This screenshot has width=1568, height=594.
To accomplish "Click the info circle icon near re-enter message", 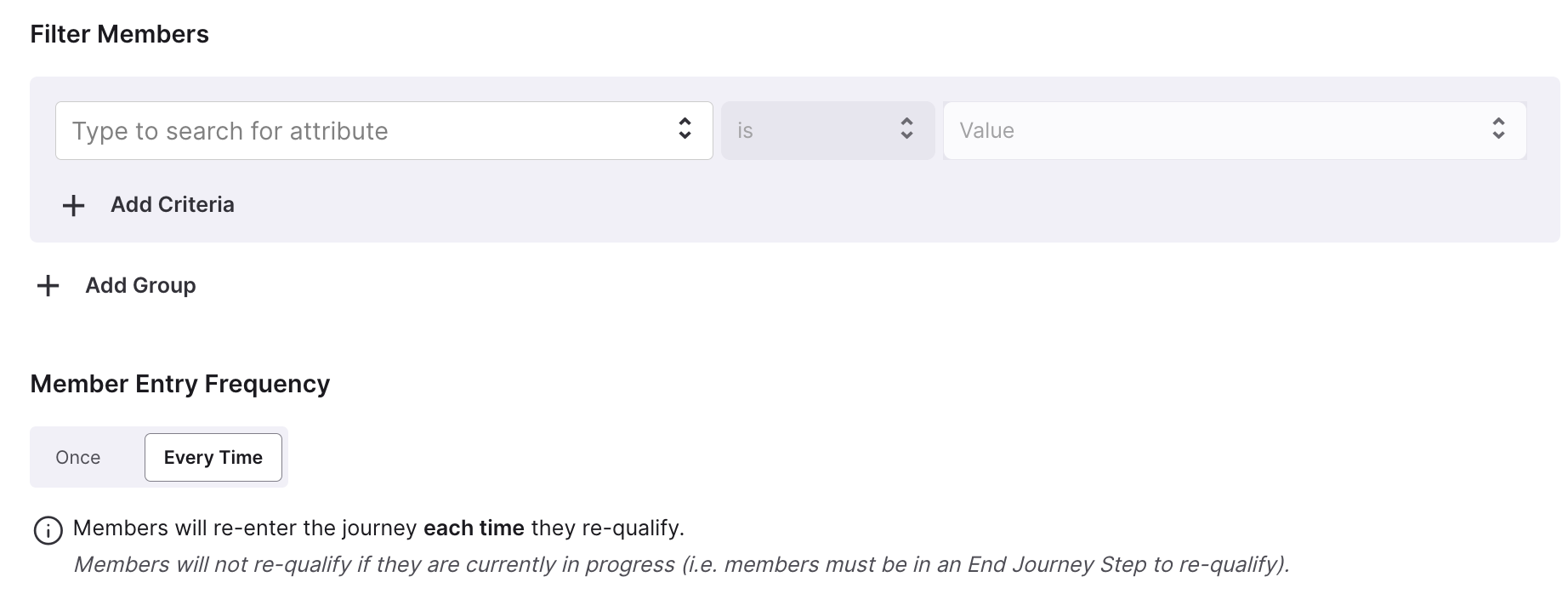I will point(48,530).
